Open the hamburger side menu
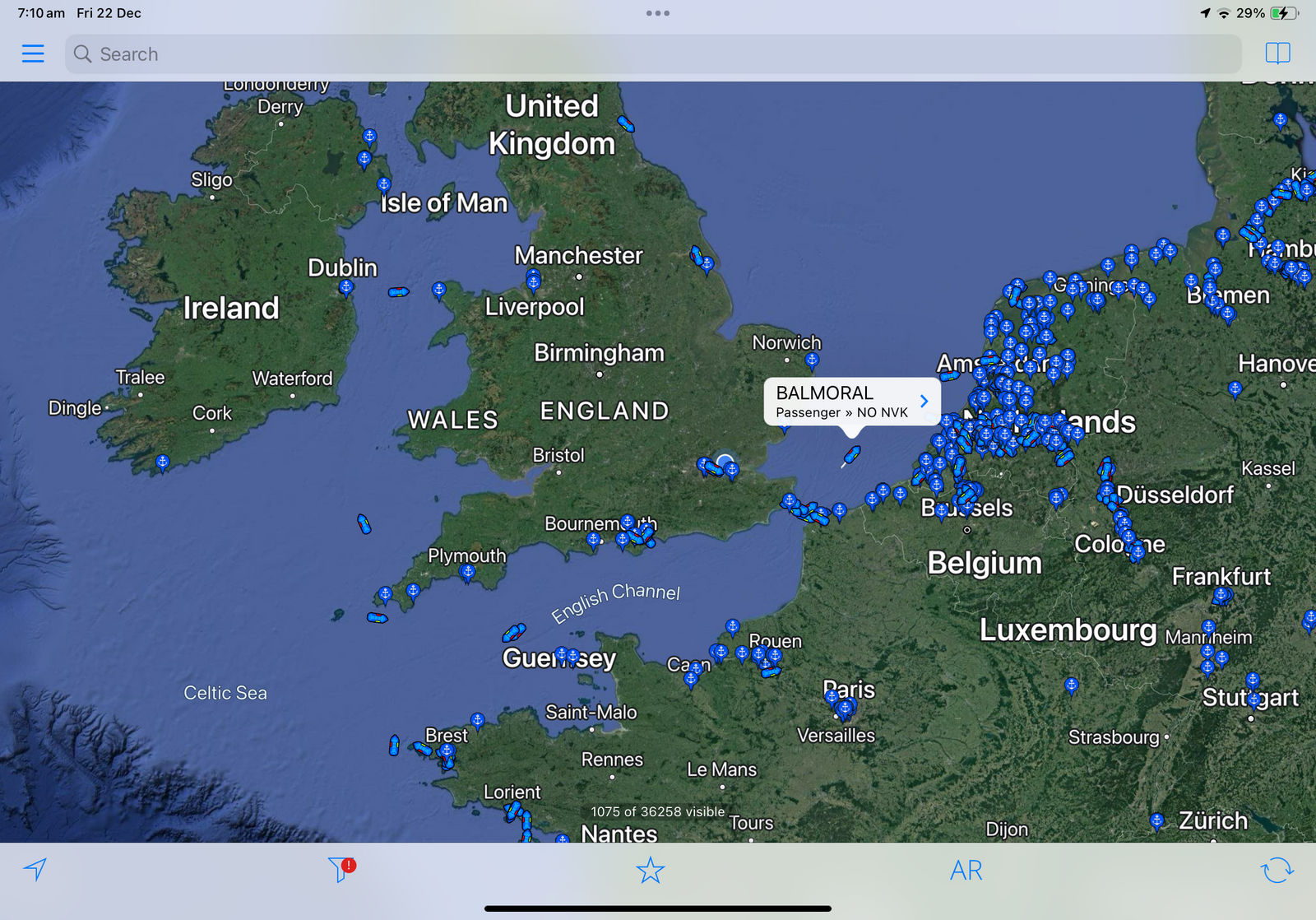 33,54
